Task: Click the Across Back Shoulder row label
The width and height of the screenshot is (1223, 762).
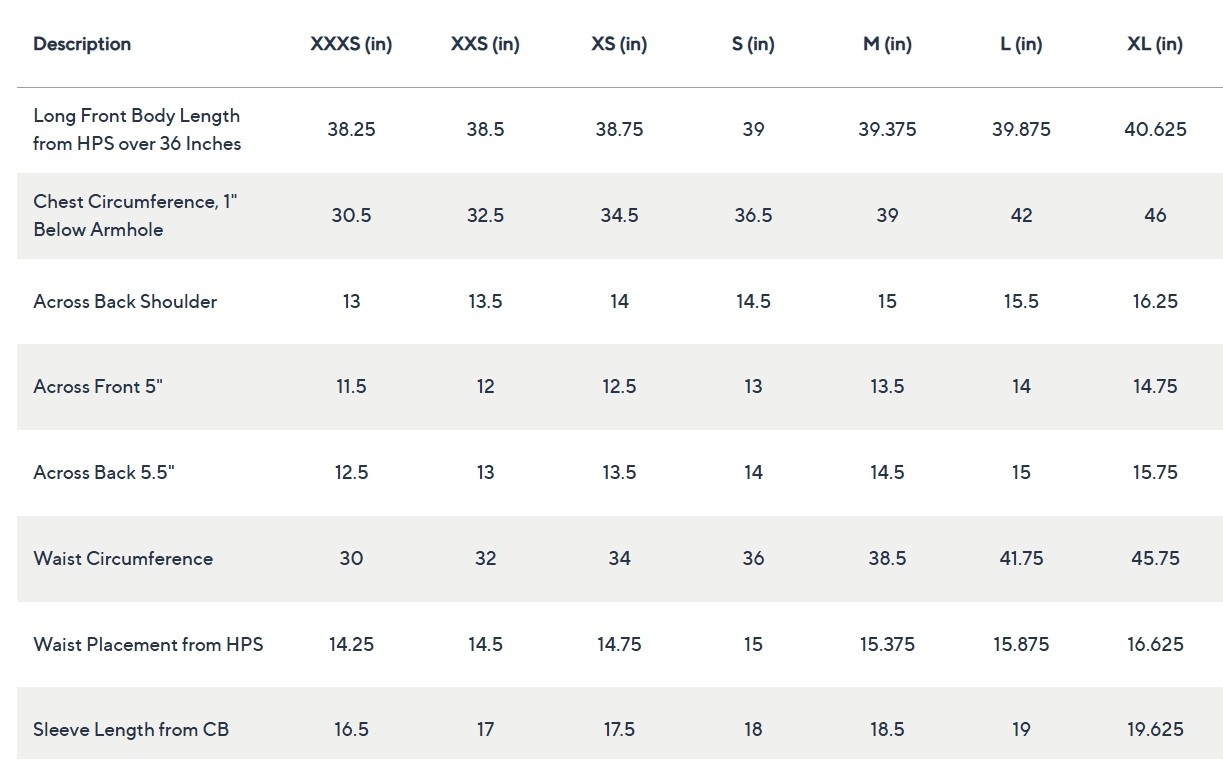Action: (x=125, y=302)
